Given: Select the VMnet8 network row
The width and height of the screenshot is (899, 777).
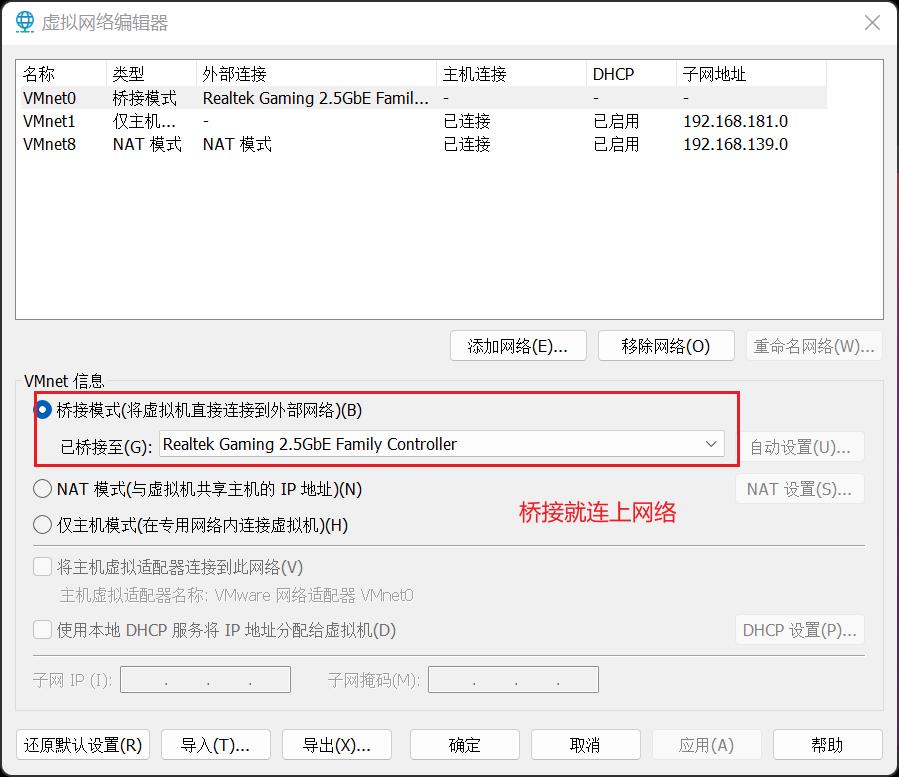Looking at the screenshot, I should (423, 144).
